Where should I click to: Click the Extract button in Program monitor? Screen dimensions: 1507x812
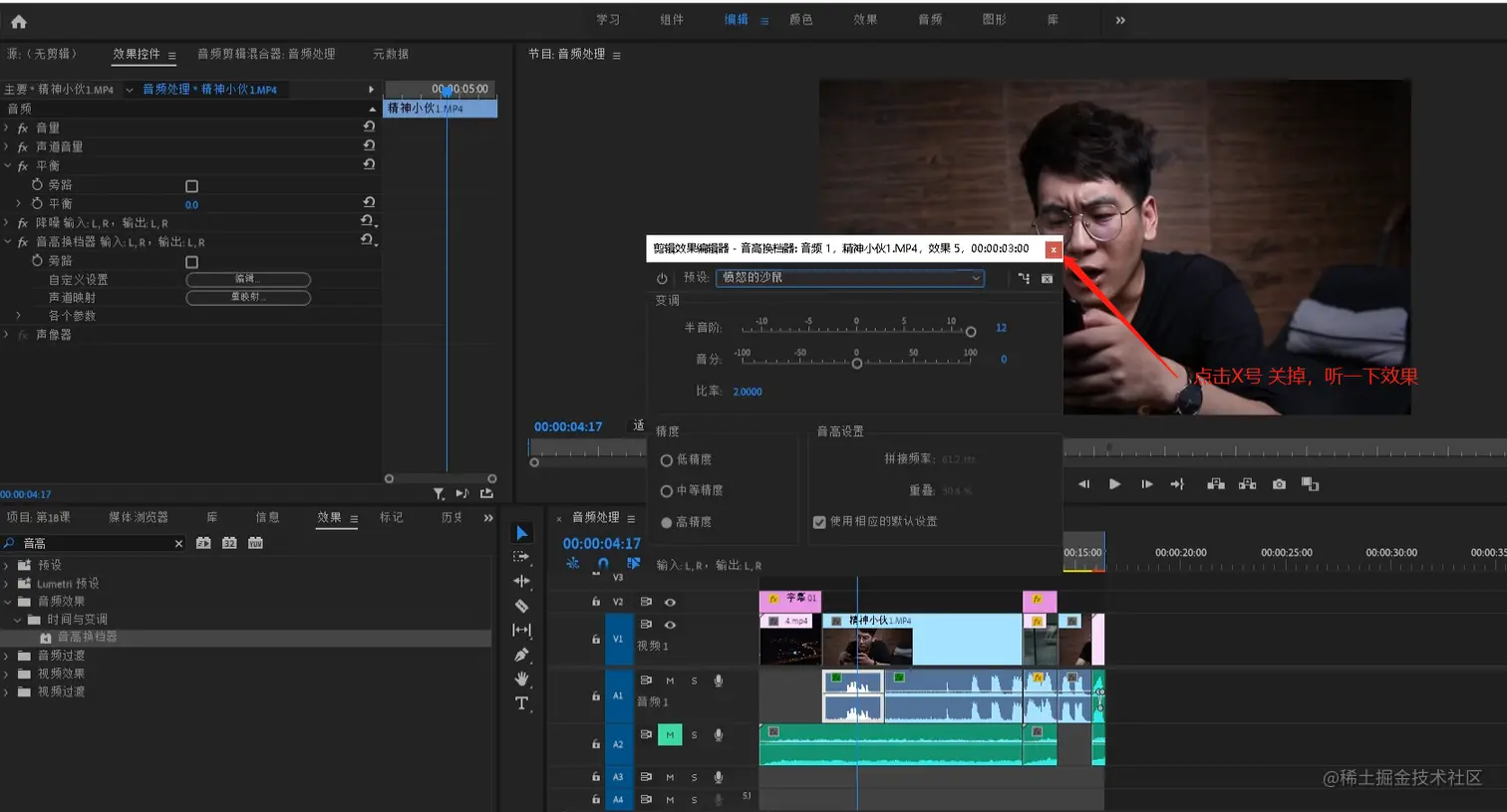pos(1247,484)
